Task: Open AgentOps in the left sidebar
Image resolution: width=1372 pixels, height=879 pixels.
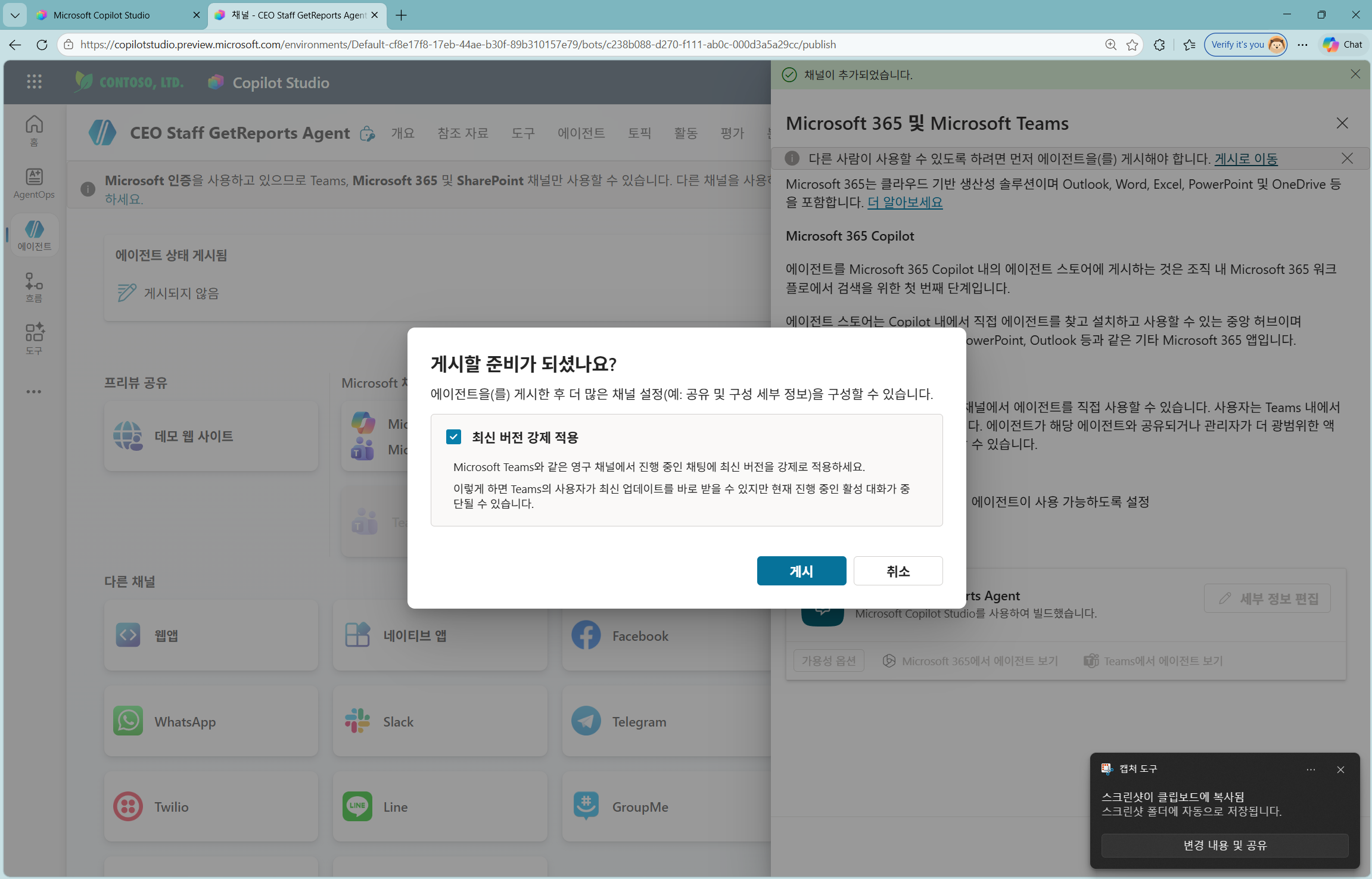Action: 34,183
